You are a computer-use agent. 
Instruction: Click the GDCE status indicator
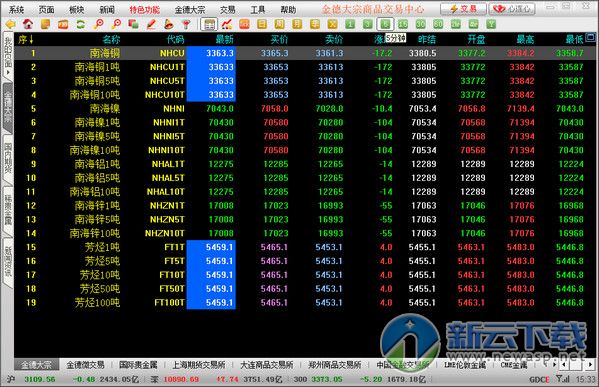(539, 379)
